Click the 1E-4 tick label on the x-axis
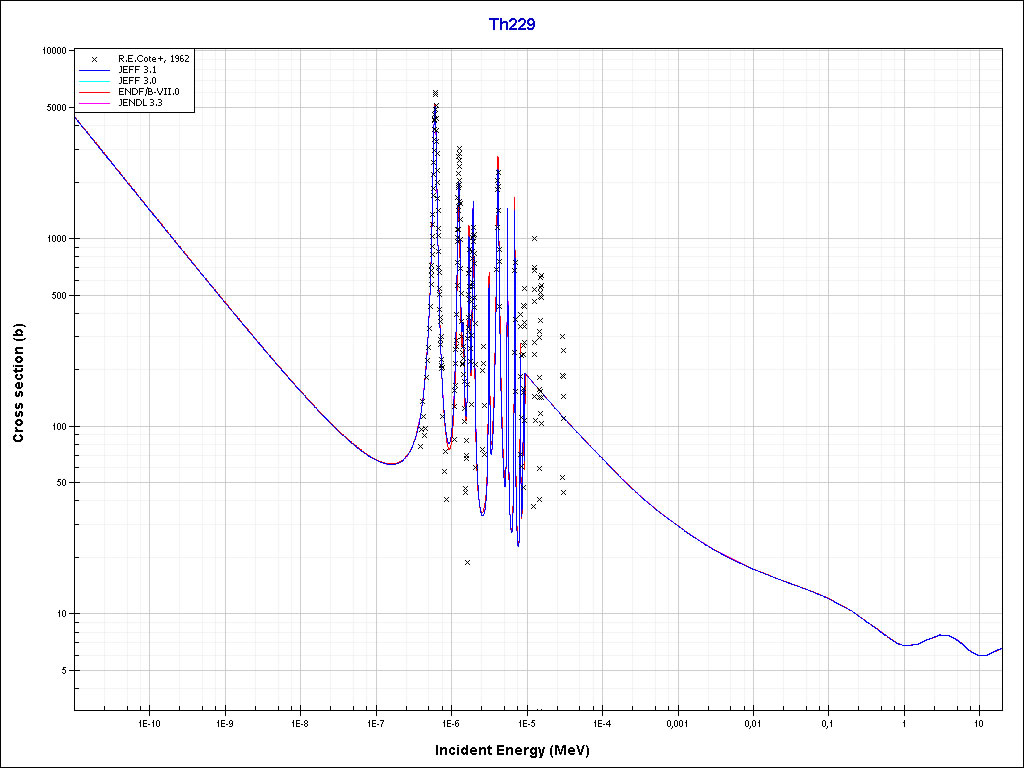The height and width of the screenshot is (768, 1024). (x=601, y=723)
